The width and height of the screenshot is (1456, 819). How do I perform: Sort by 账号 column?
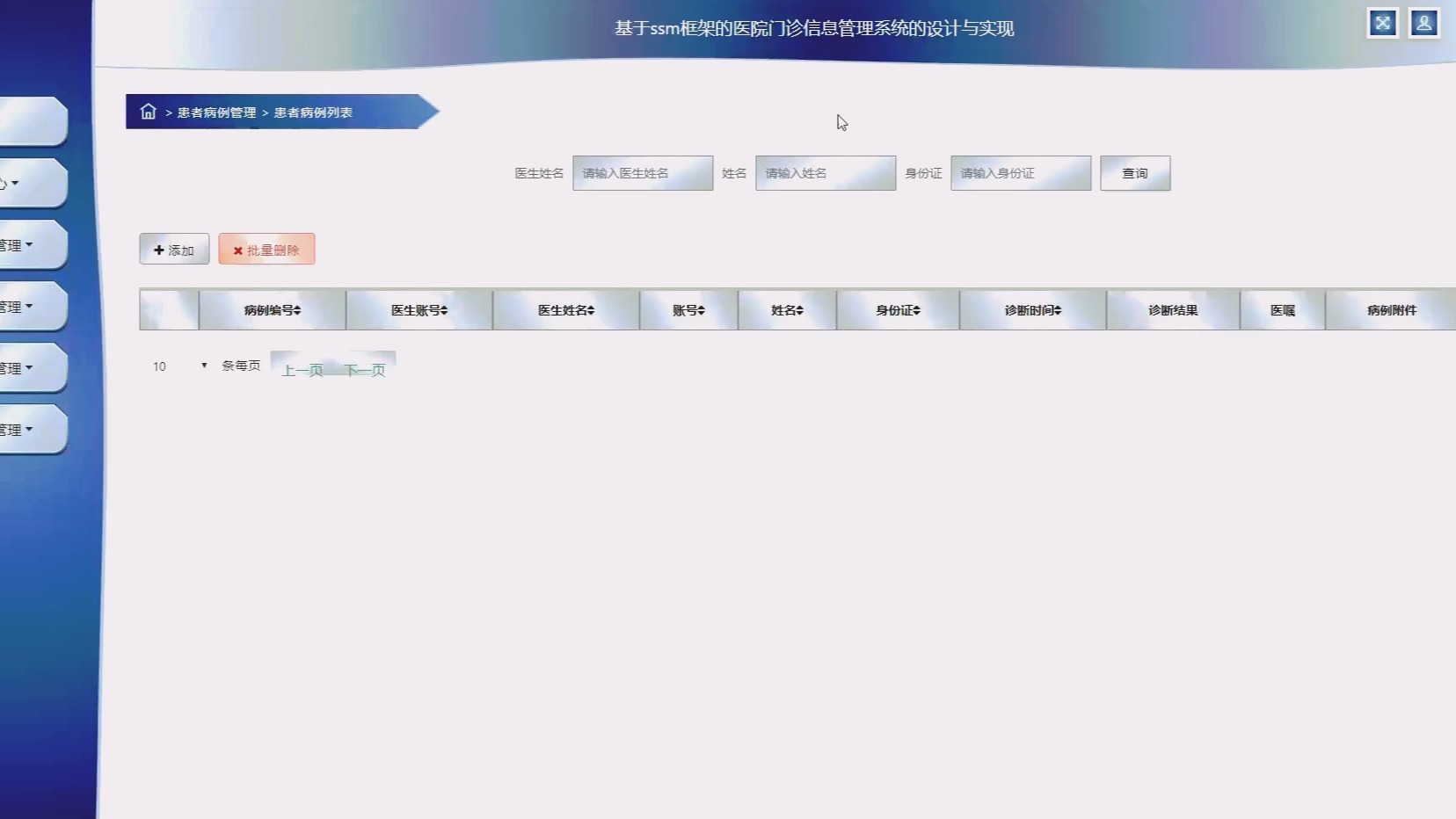pyautogui.click(x=688, y=310)
